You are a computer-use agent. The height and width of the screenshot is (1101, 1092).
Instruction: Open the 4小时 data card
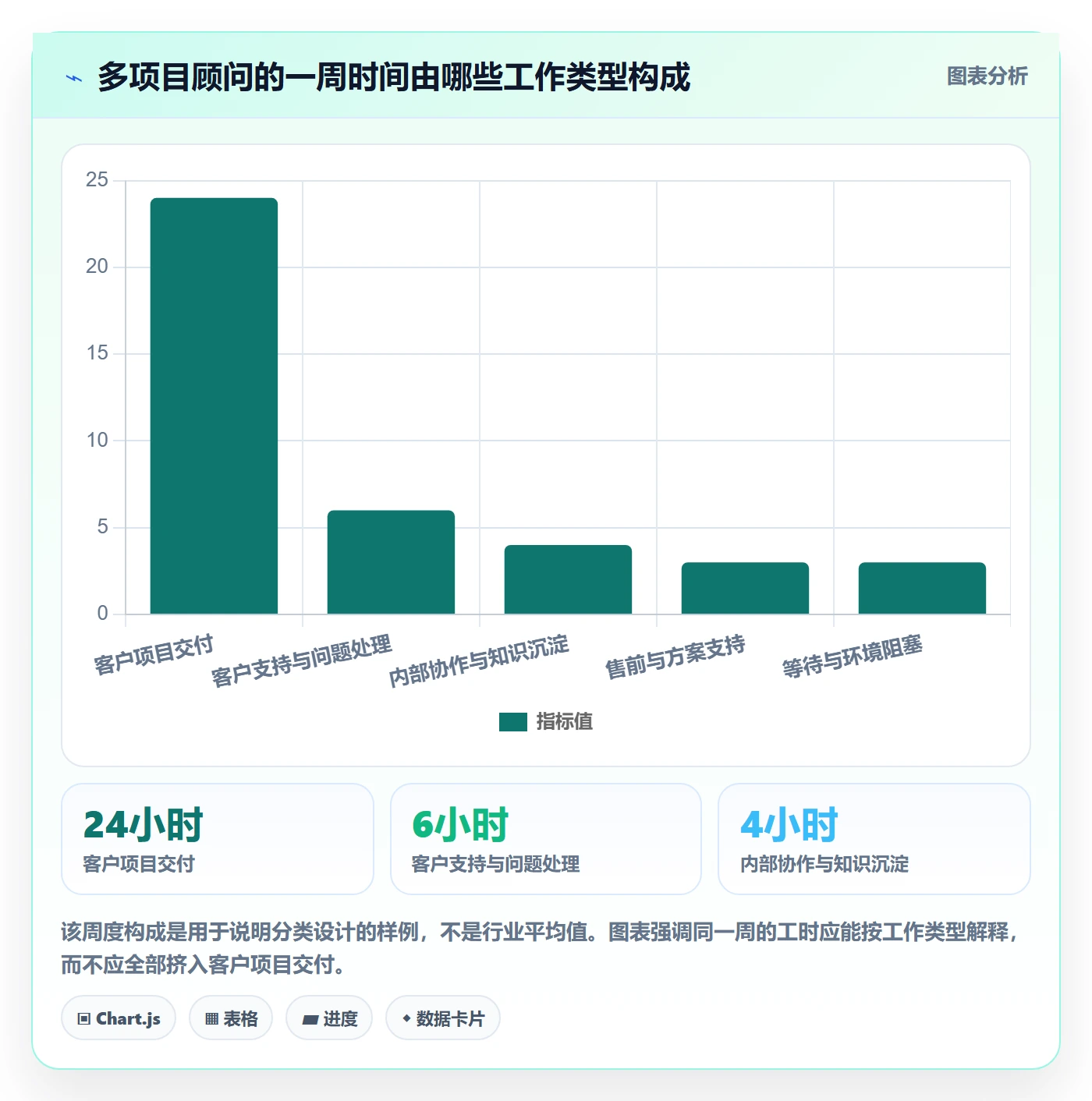[x=874, y=839]
